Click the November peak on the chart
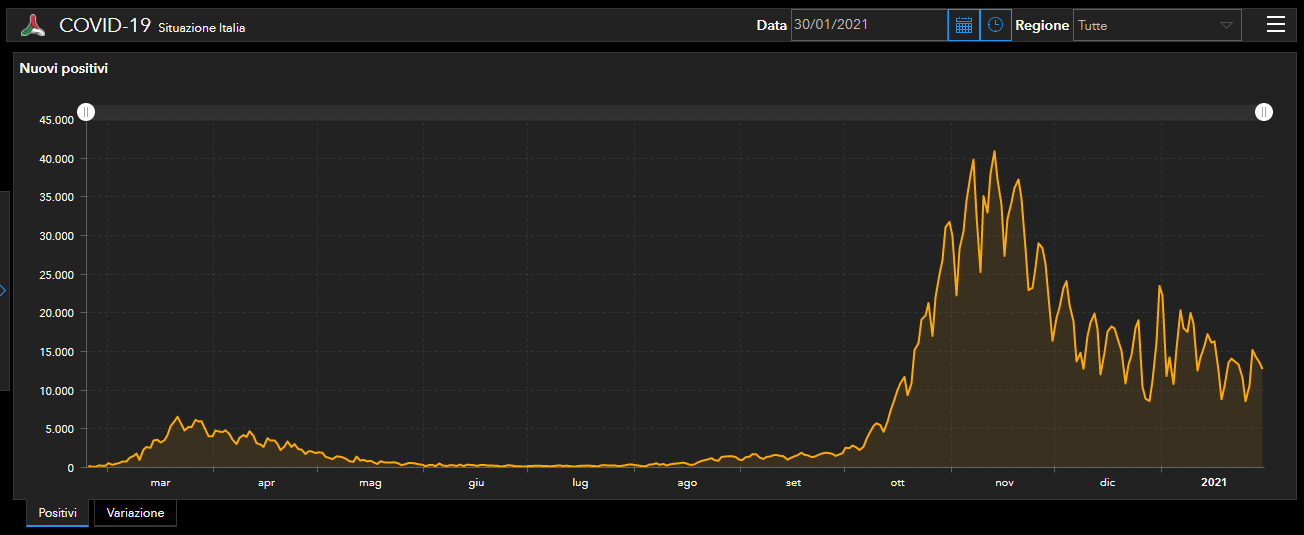The image size is (1304, 535). 994,152
